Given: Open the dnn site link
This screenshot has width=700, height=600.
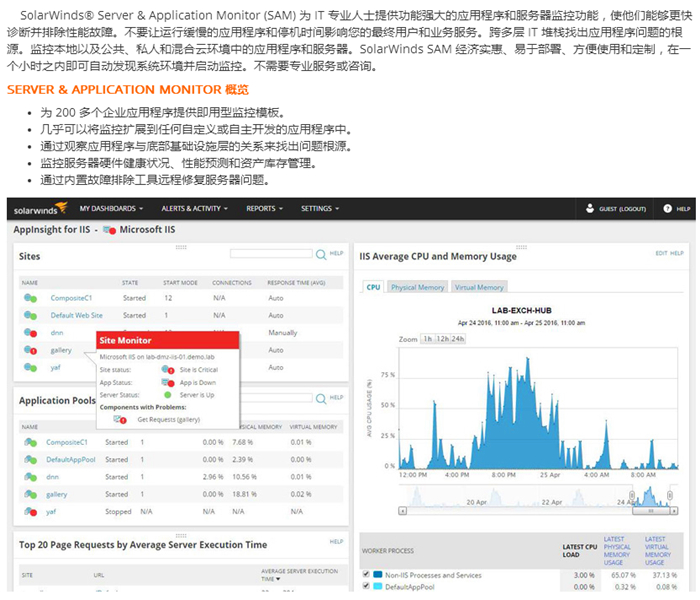Looking at the screenshot, I should click(x=57, y=333).
